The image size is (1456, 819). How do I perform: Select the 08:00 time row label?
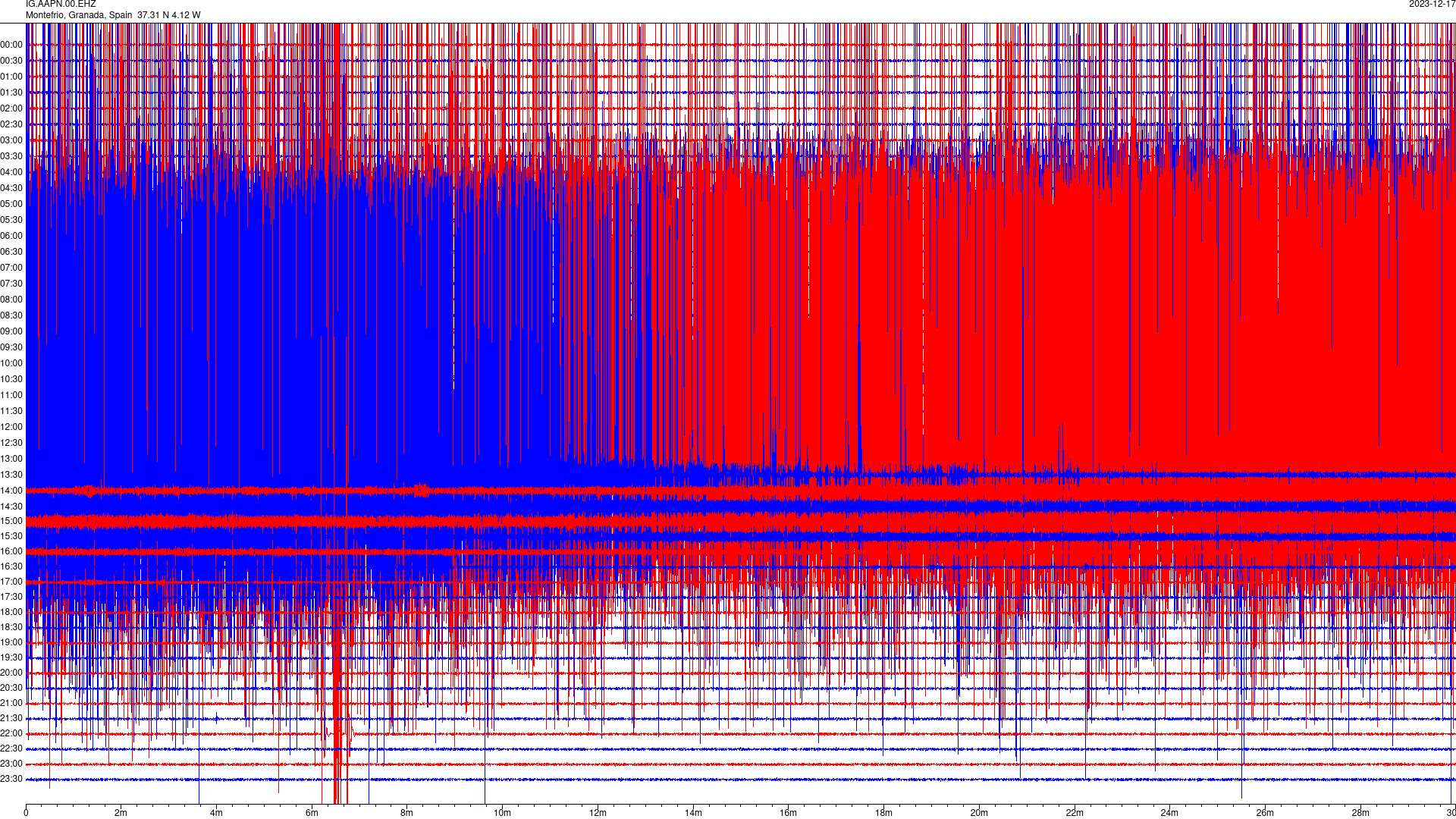click(x=11, y=300)
